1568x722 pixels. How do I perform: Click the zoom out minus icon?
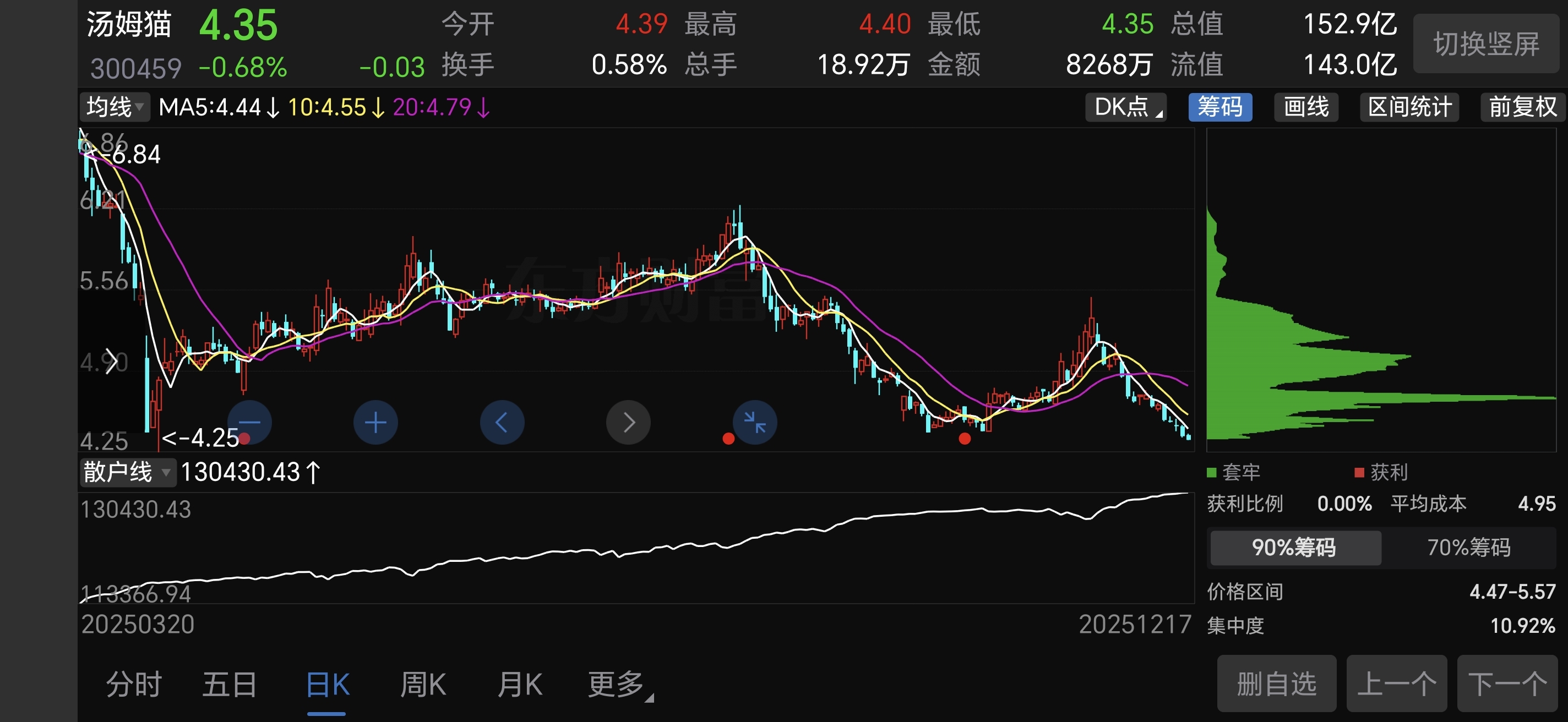pyautogui.click(x=249, y=422)
